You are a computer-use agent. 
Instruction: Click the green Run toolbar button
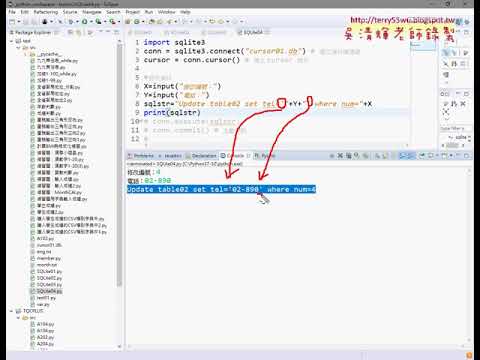coord(85,22)
